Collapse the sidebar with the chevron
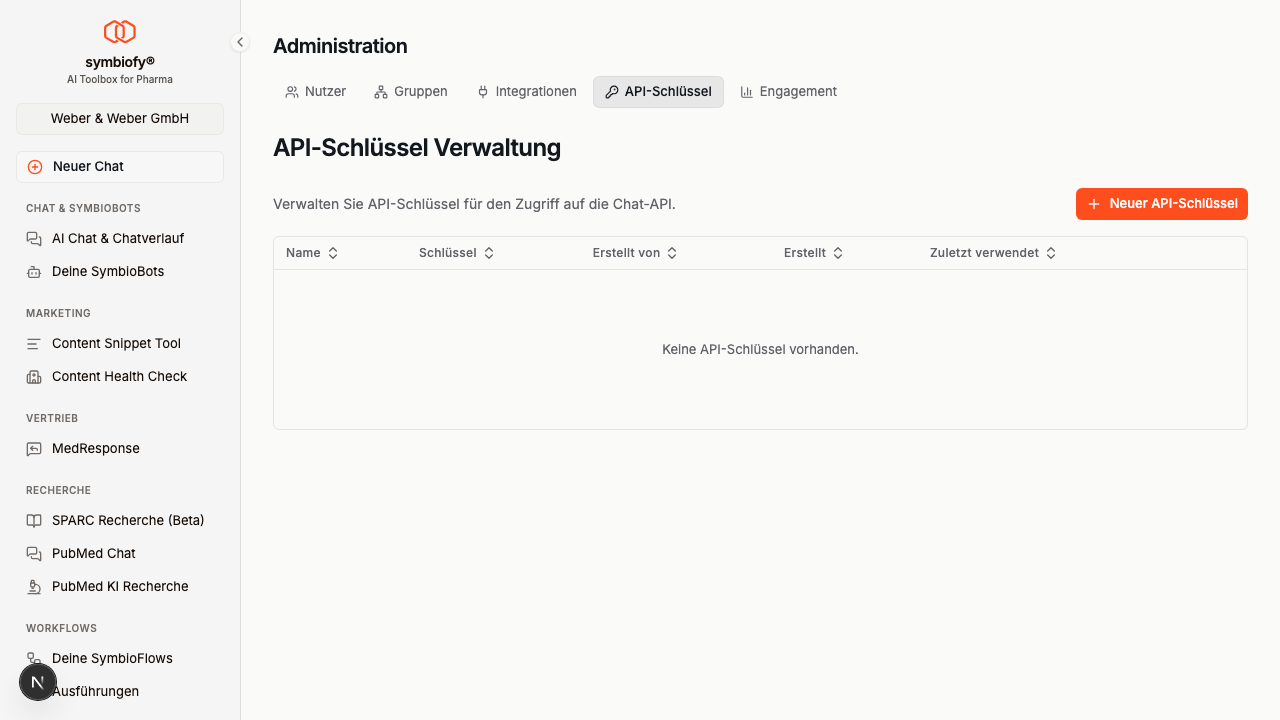 [239, 42]
